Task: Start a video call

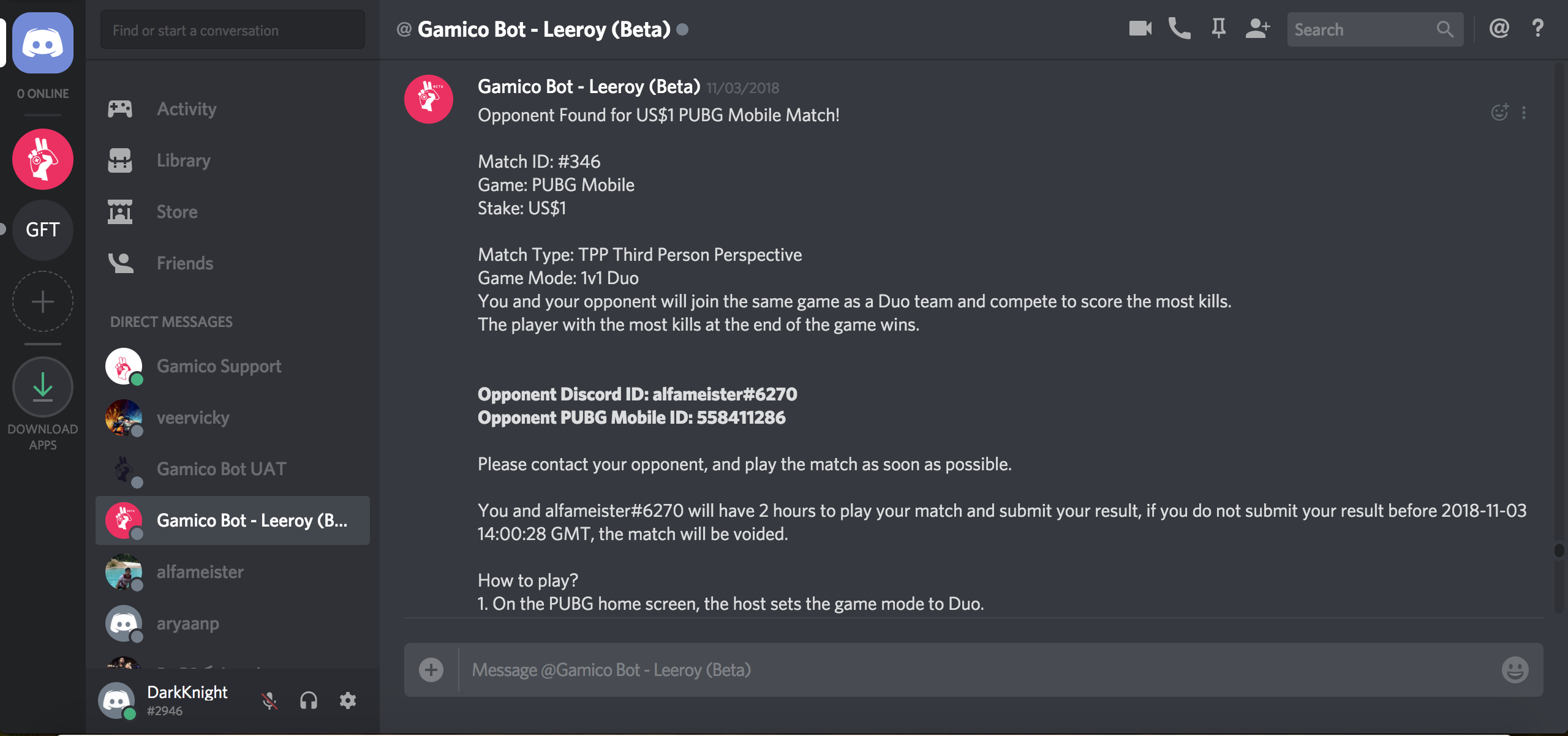Action: coord(1139,28)
